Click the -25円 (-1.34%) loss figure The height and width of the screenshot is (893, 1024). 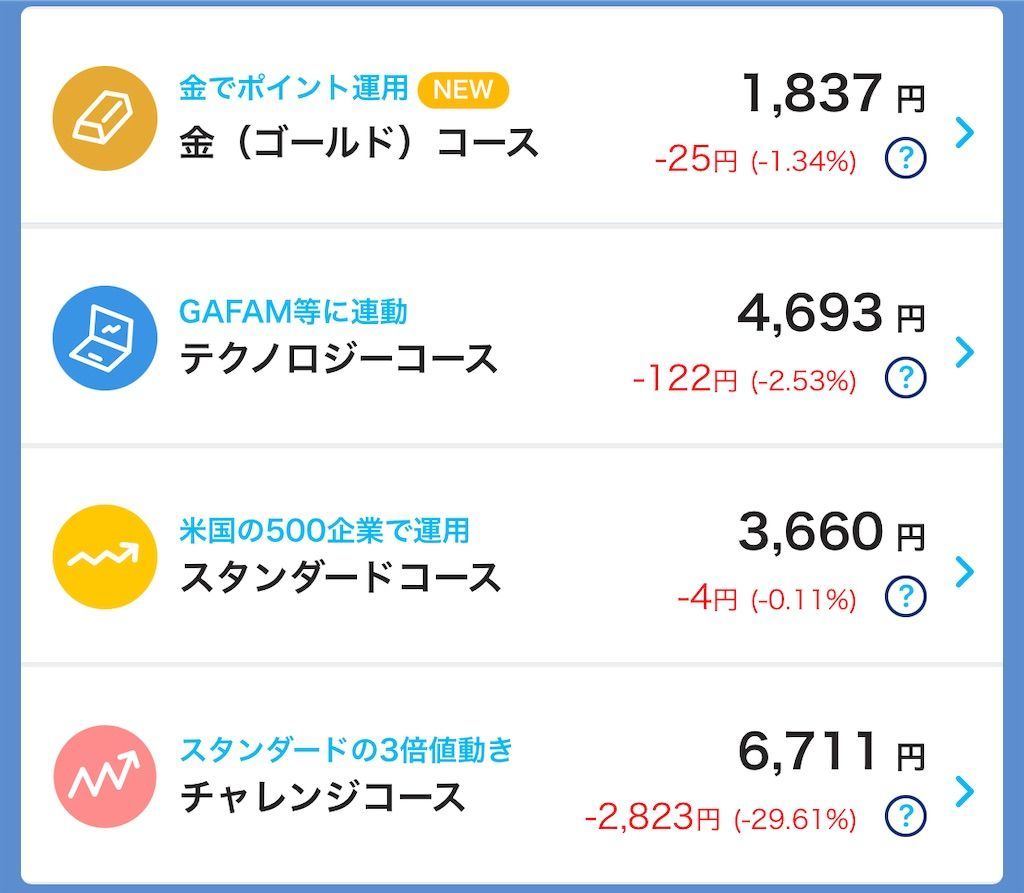click(x=757, y=156)
